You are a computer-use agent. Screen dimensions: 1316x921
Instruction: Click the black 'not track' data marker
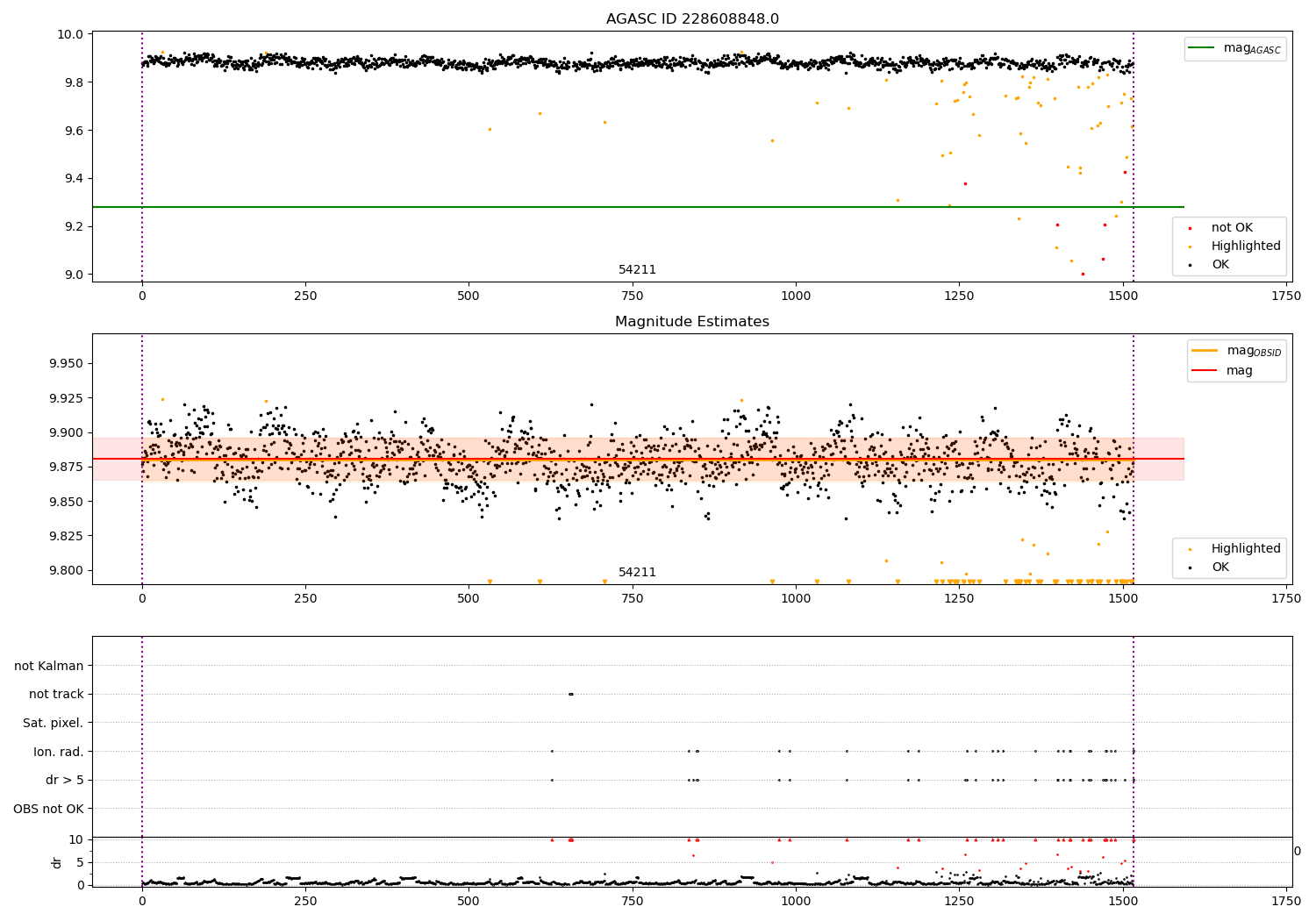[x=570, y=694]
